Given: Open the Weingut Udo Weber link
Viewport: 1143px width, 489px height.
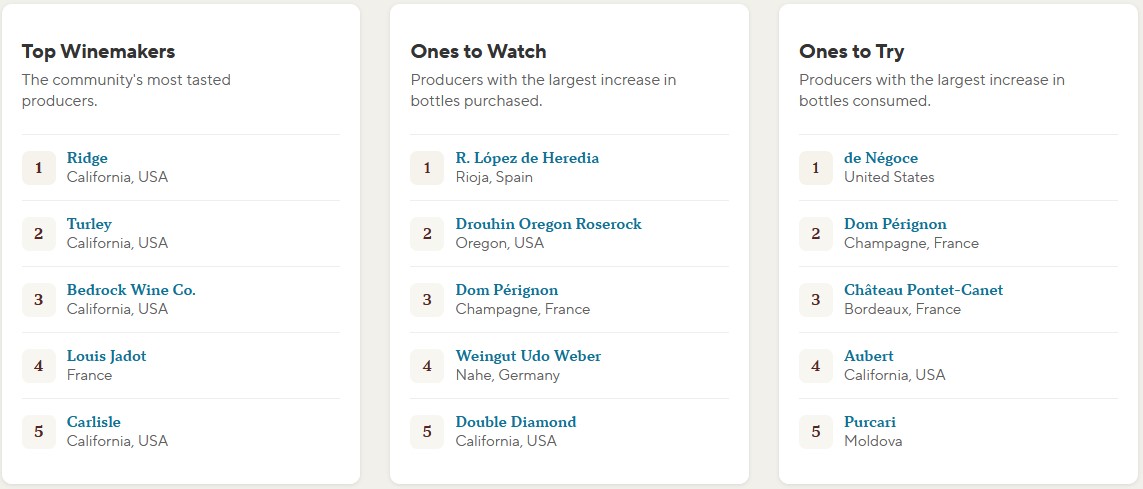Looking at the screenshot, I should 528,356.
